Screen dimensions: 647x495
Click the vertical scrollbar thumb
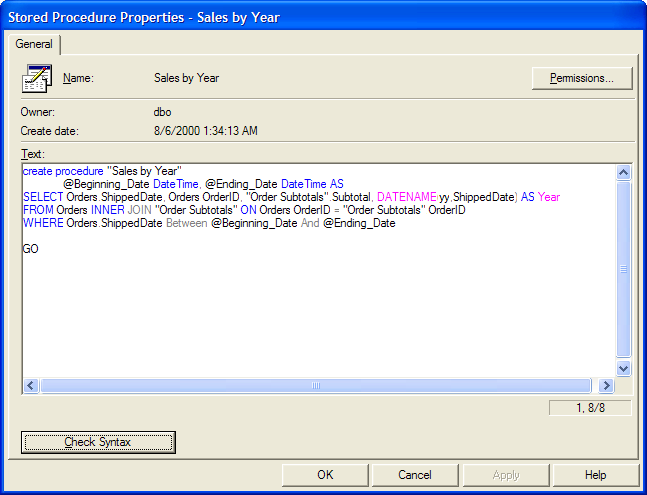(x=624, y=268)
